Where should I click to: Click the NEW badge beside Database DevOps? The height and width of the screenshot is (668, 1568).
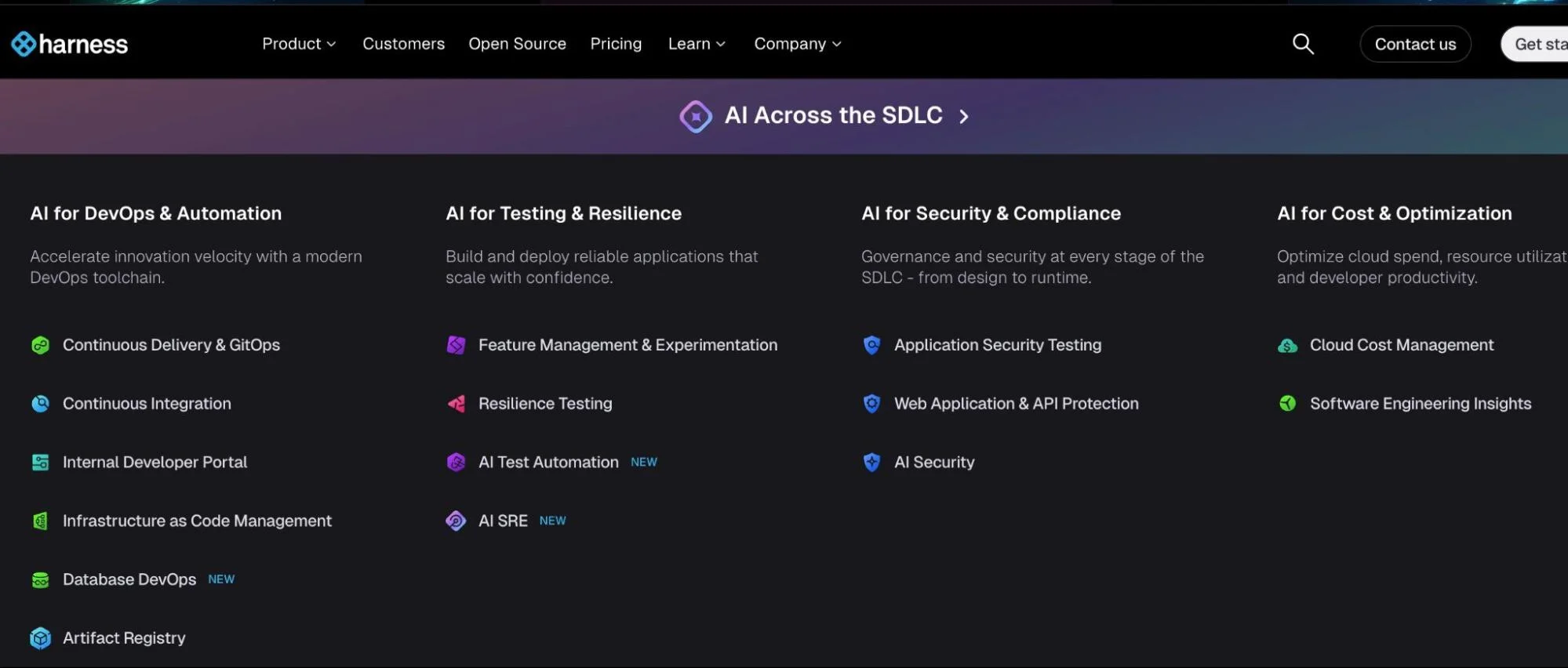coord(221,579)
